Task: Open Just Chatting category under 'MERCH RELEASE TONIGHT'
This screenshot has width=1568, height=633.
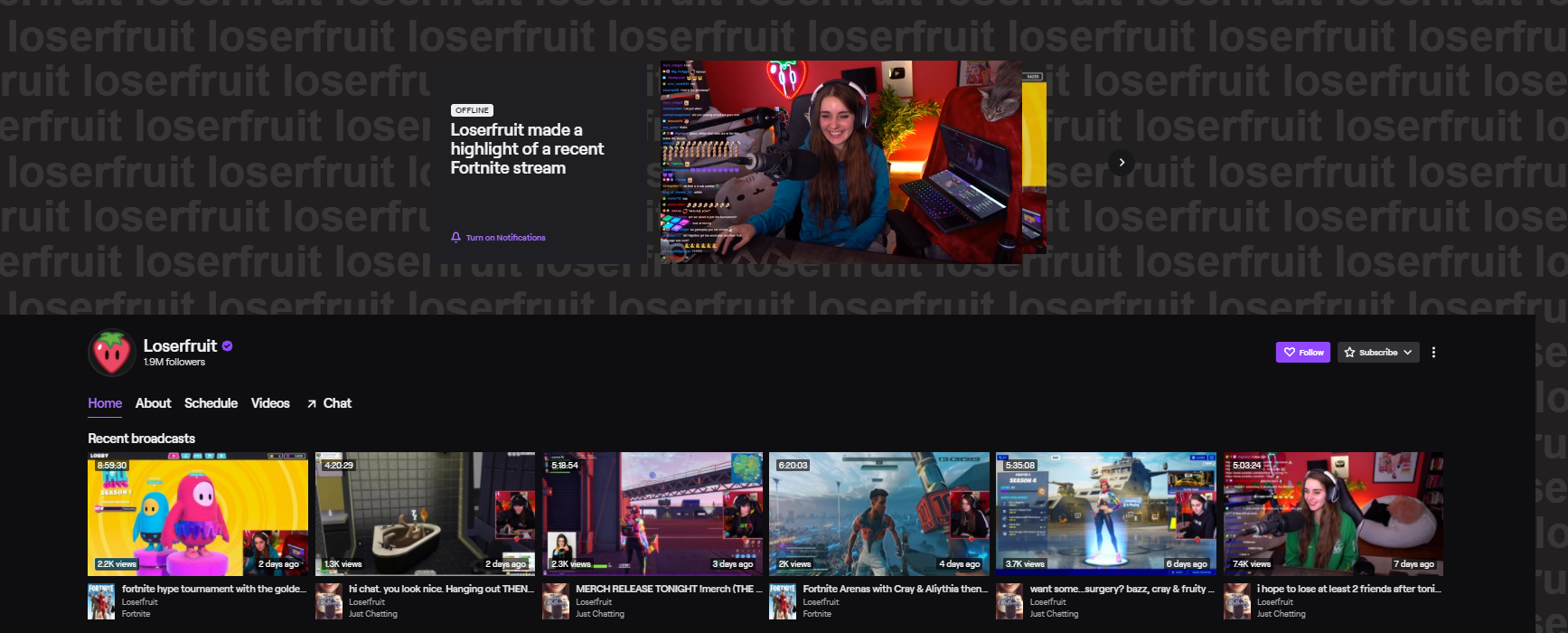Action: click(x=600, y=614)
